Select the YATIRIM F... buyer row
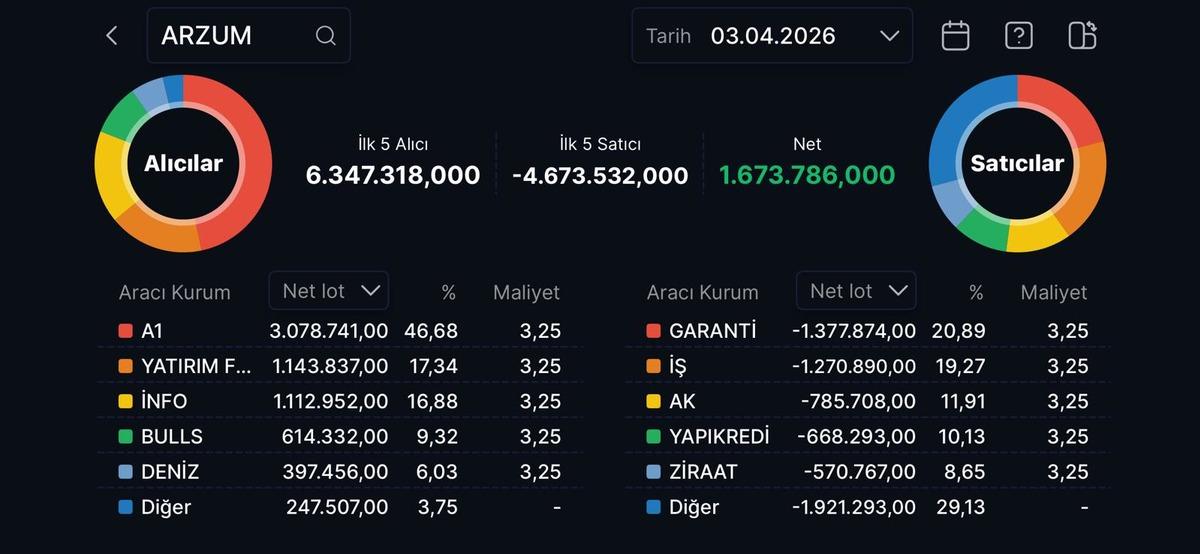The image size is (1200, 554). point(340,366)
